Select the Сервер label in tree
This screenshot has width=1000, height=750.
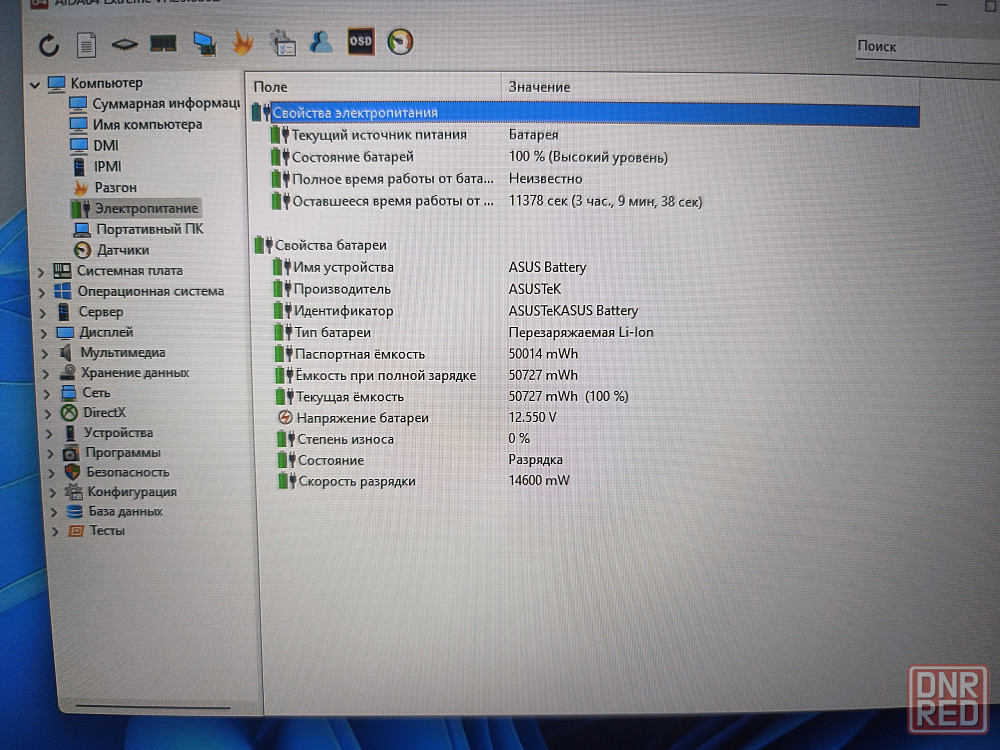pyautogui.click(x=101, y=312)
